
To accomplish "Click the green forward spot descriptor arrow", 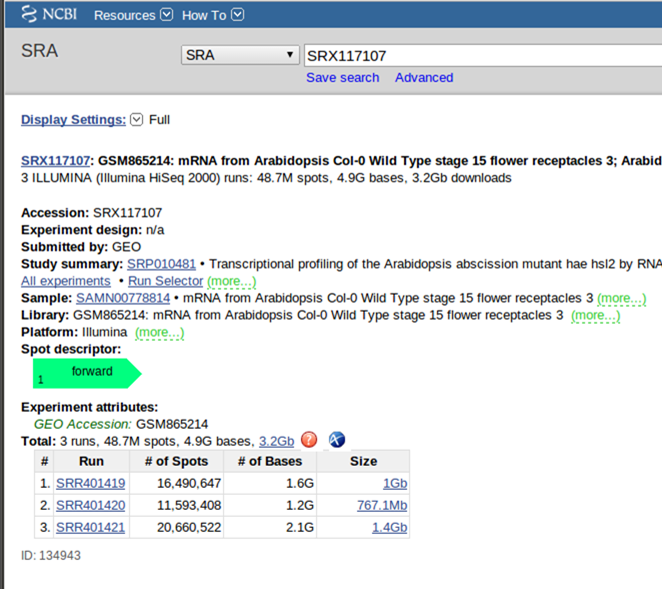I will (x=87, y=373).
